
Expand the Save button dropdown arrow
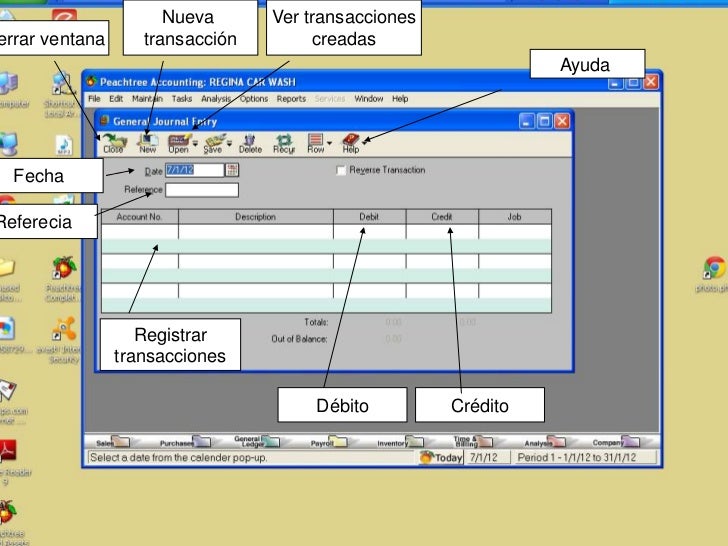tap(229, 143)
